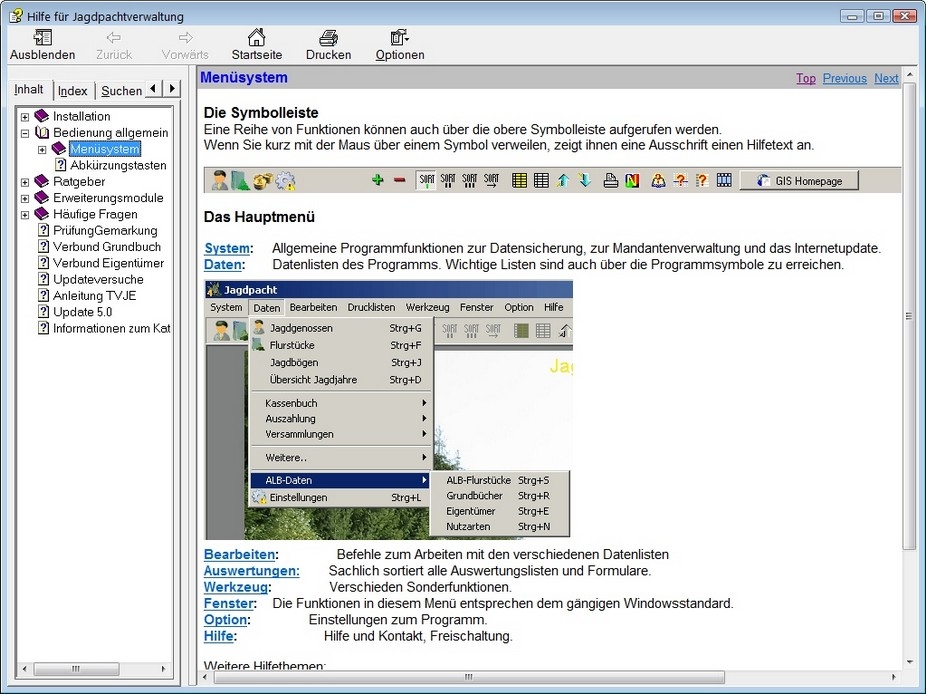Click the green parcel icon in the Symbolleiste picture
The image size is (926, 694).
click(240, 180)
